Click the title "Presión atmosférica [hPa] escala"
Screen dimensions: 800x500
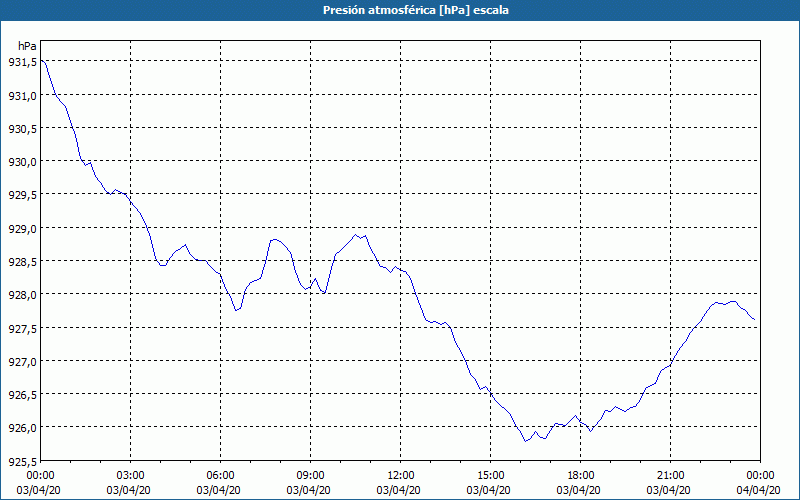pos(416,10)
